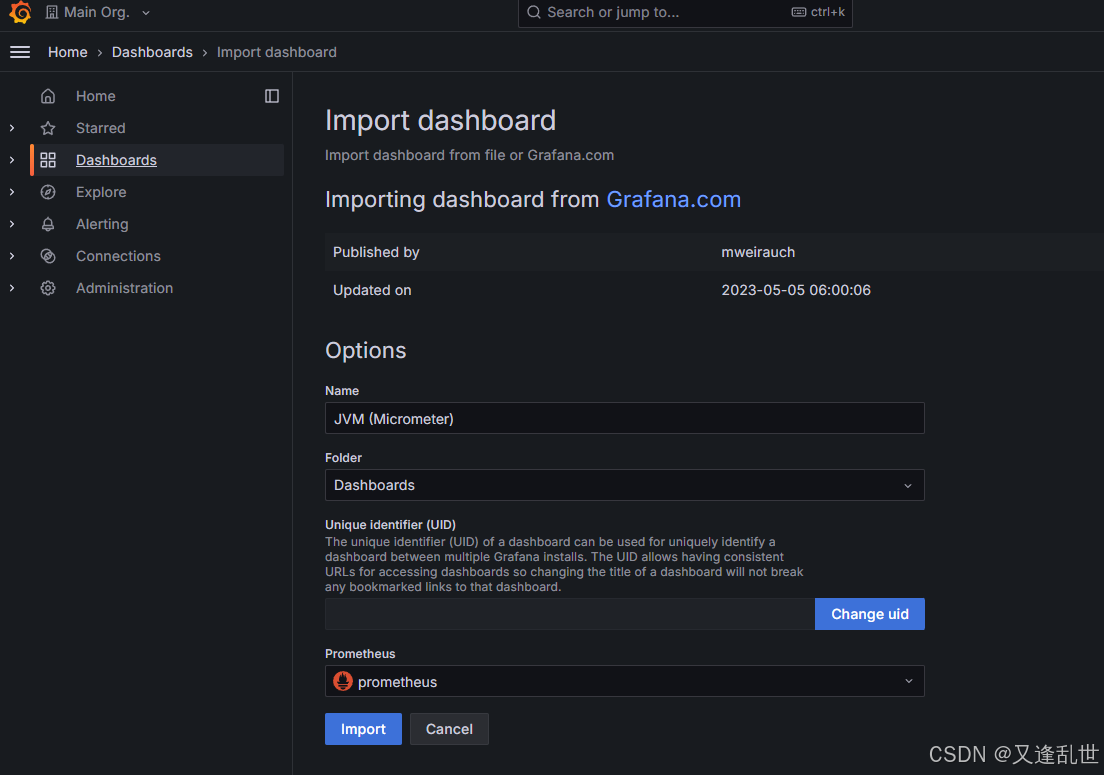Image resolution: width=1104 pixels, height=775 pixels.
Task: Click the Explore compass icon
Action: click(48, 192)
